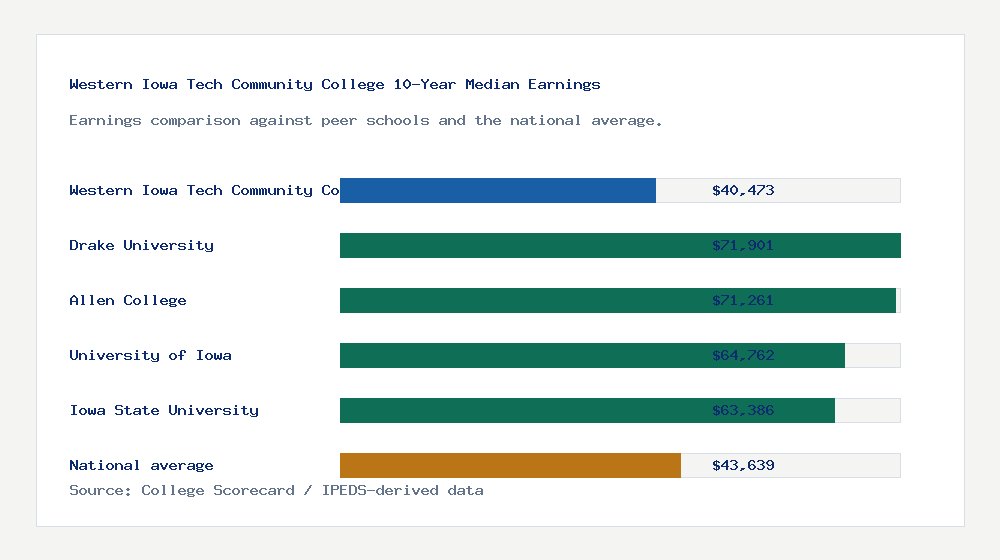Click the University of Iowa label
The width and height of the screenshot is (1000, 560).
click(151, 355)
